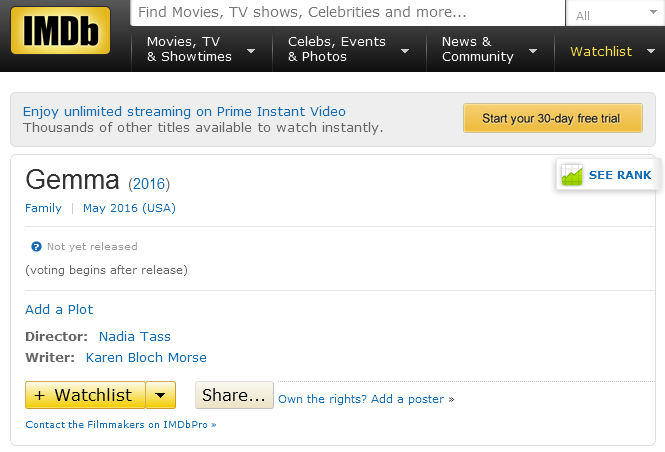Click the Family genre link
Viewport: 665px width, 452px height.
click(x=43, y=208)
